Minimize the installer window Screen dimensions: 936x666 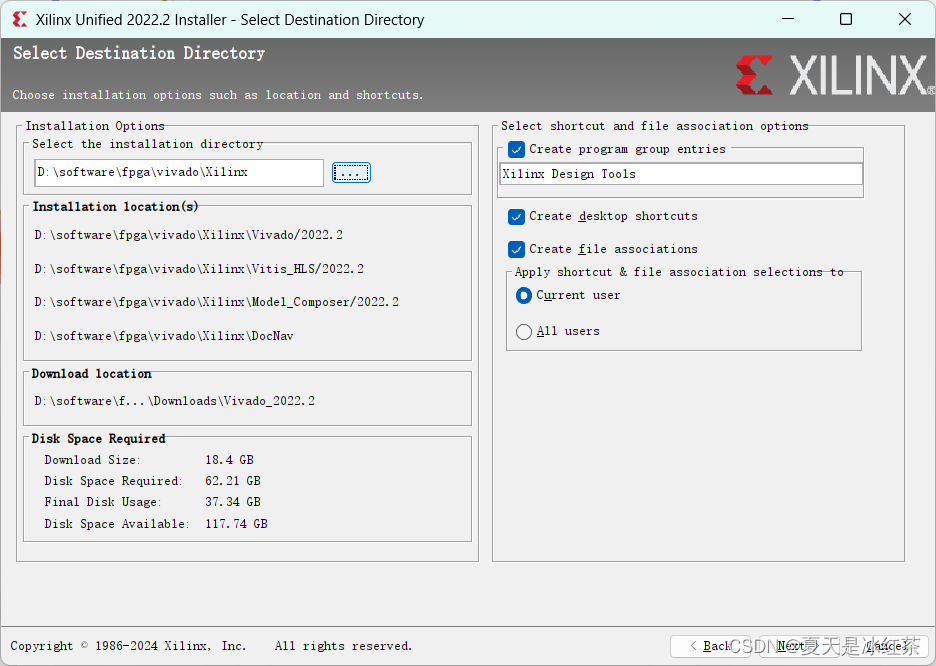coord(788,19)
